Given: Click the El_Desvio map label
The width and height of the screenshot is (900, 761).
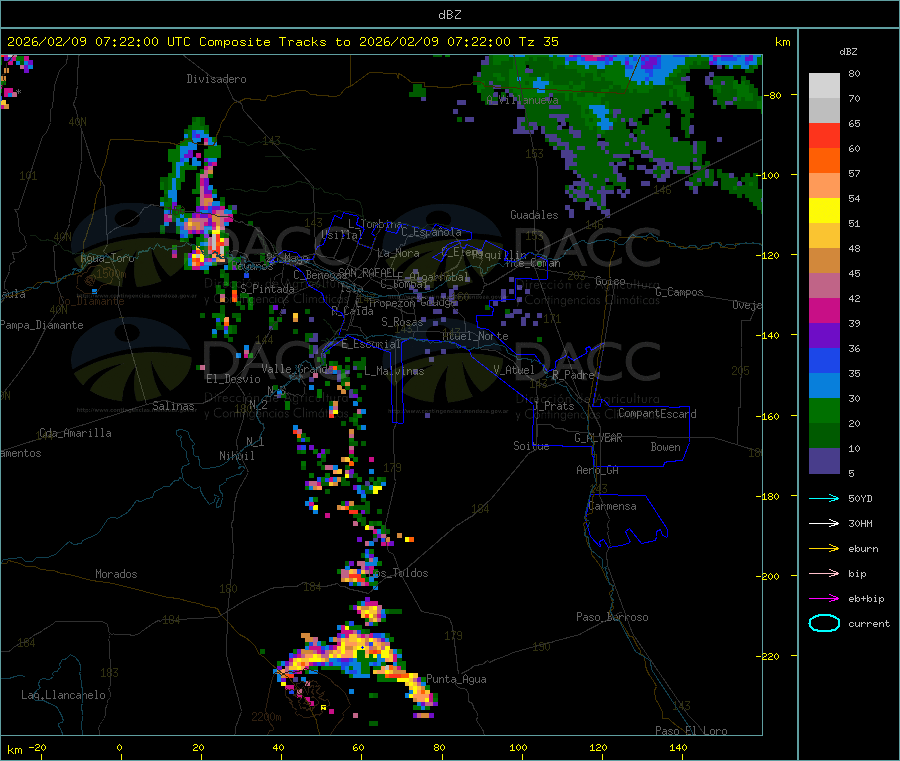Looking at the screenshot, I should point(233,379).
